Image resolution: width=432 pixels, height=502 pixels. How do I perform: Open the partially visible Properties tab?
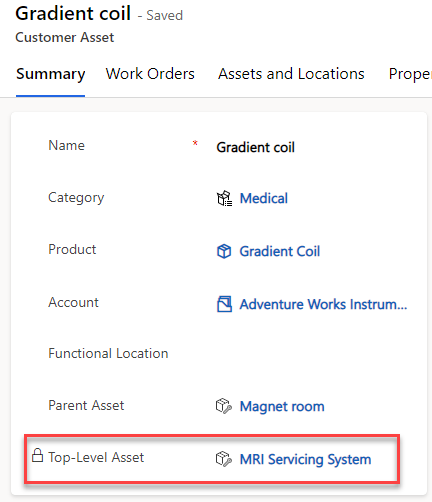410,74
